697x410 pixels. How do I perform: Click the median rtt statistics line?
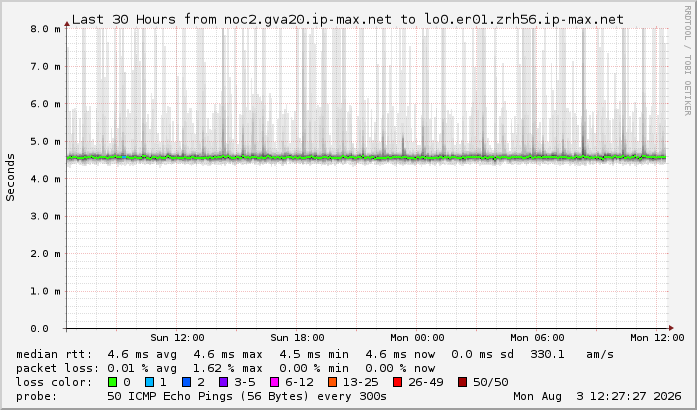[x=315, y=354]
